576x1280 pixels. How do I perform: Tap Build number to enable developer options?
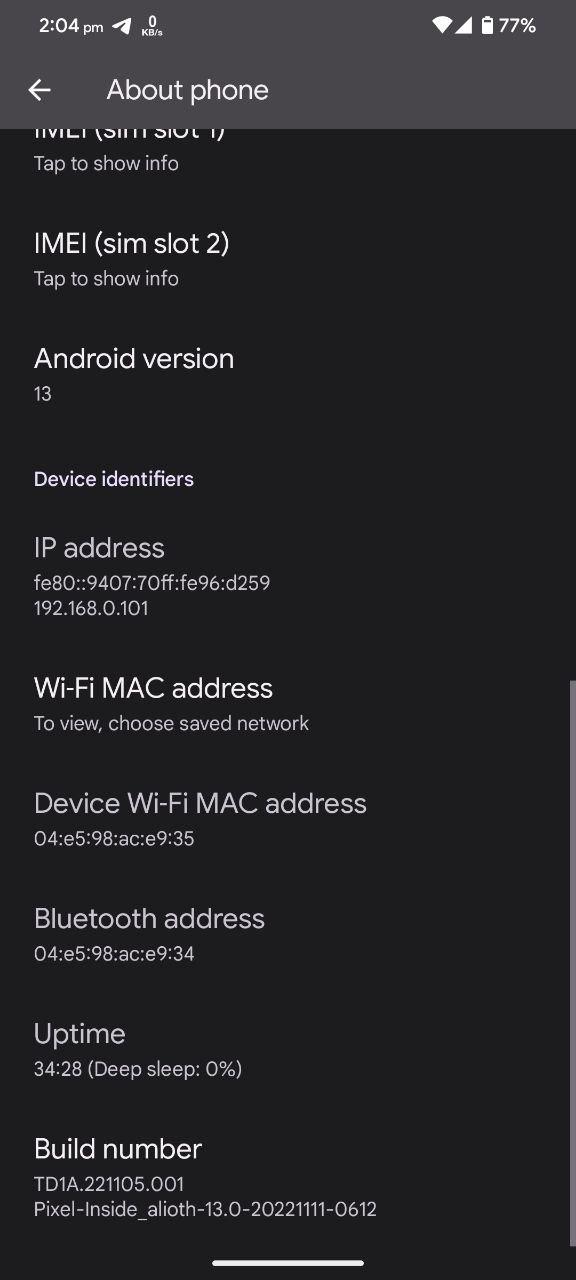coord(288,1177)
